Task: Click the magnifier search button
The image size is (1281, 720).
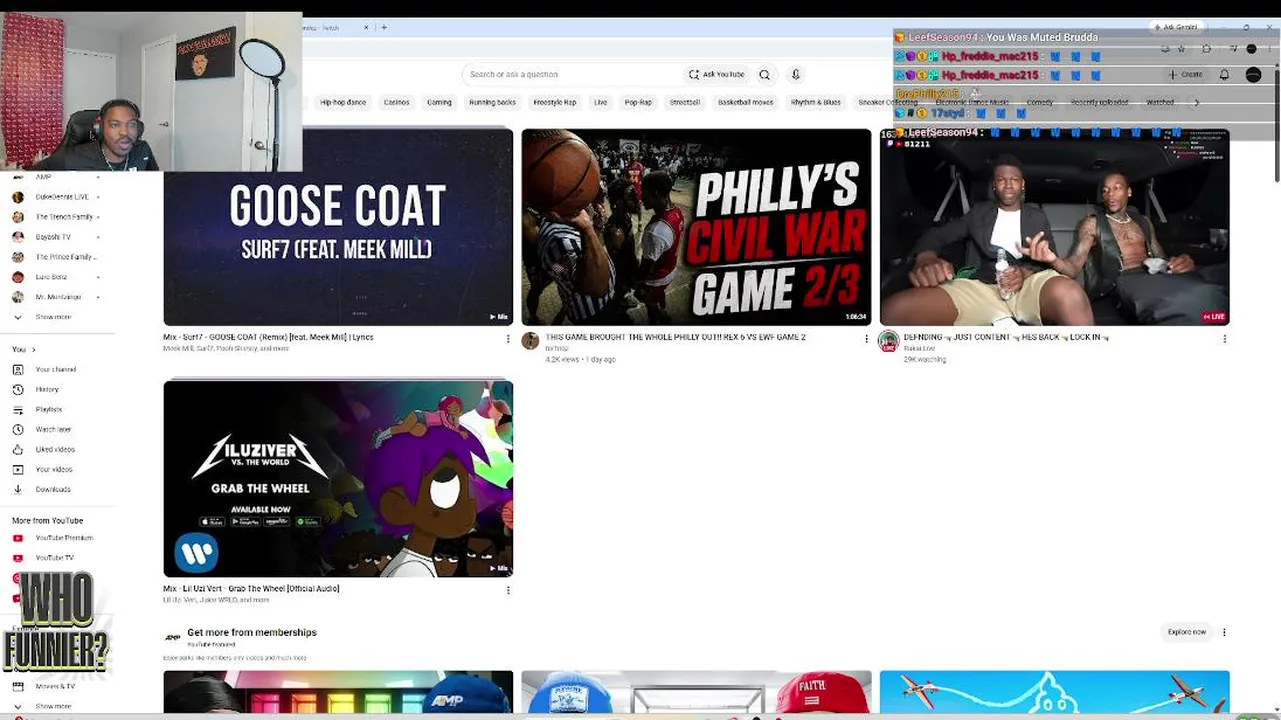Action: click(x=764, y=74)
